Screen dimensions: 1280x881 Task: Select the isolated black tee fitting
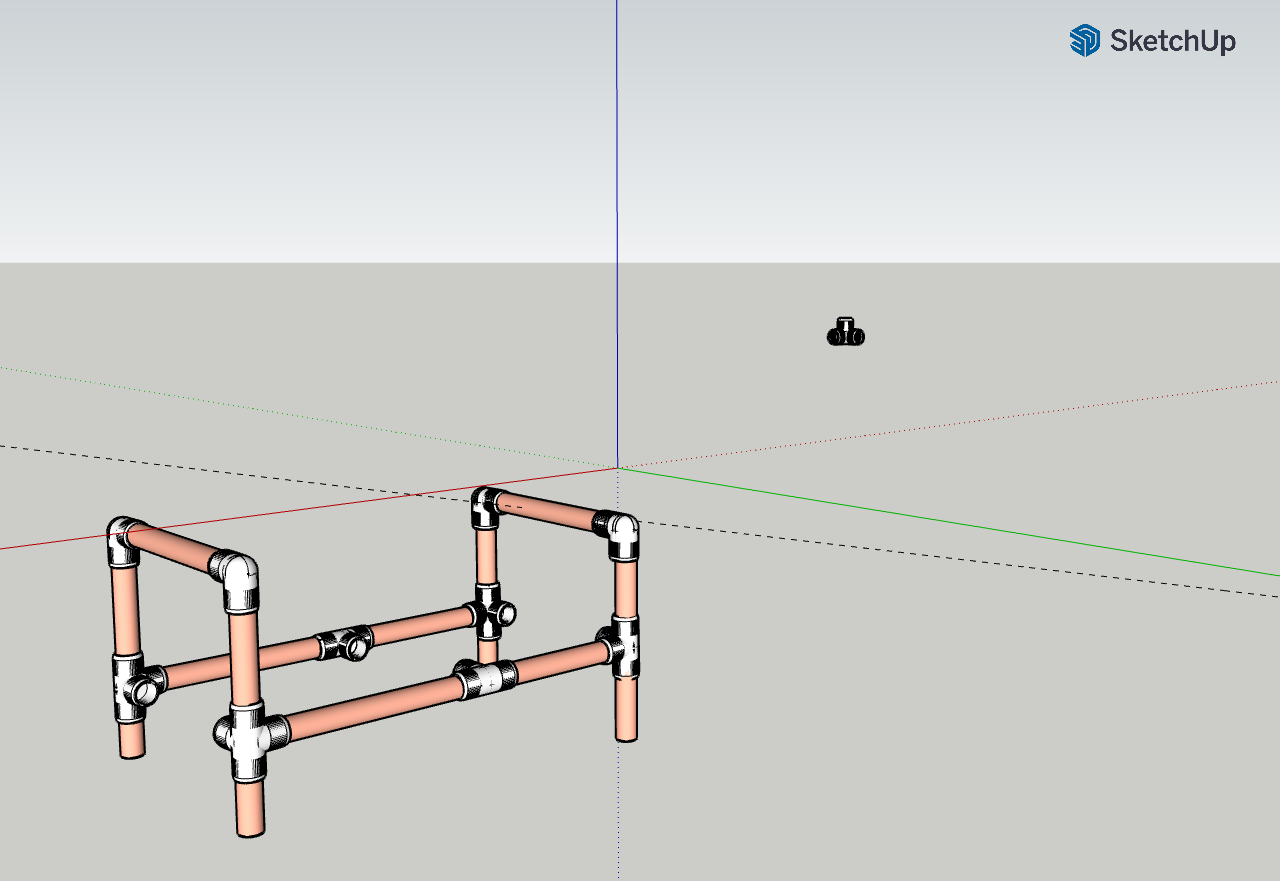coord(846,332)
